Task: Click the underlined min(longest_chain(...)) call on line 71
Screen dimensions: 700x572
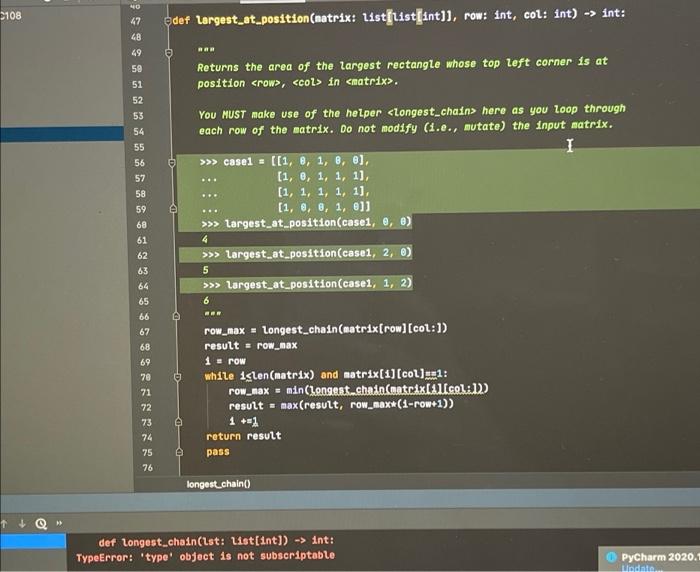Action: tap(387, 389)
